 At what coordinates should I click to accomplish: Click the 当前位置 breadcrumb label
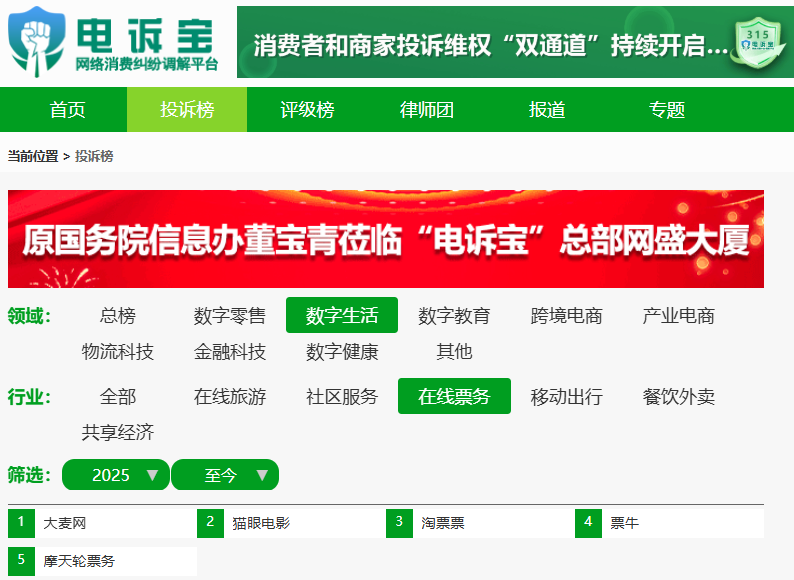point(33,156)
